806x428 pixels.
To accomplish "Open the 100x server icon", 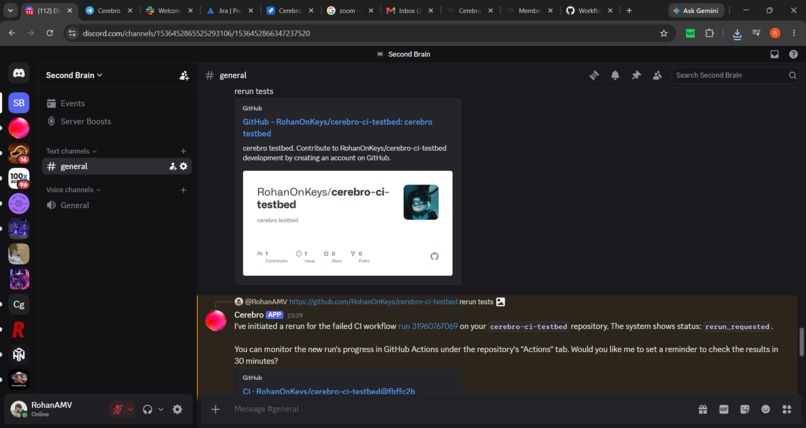I will coord(19,178).
